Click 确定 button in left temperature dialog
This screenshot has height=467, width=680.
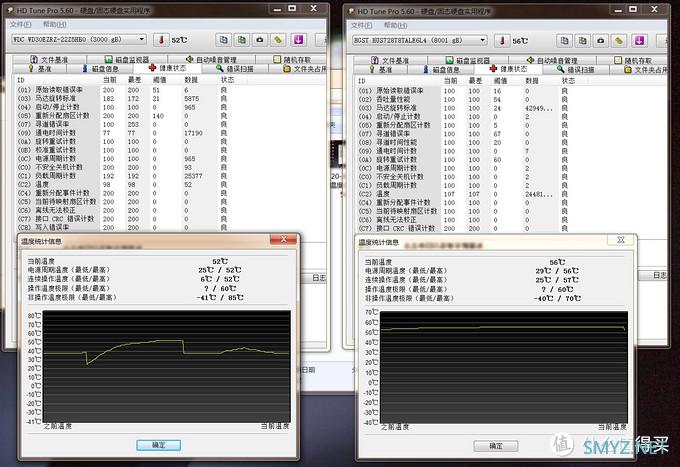(158, 445)
